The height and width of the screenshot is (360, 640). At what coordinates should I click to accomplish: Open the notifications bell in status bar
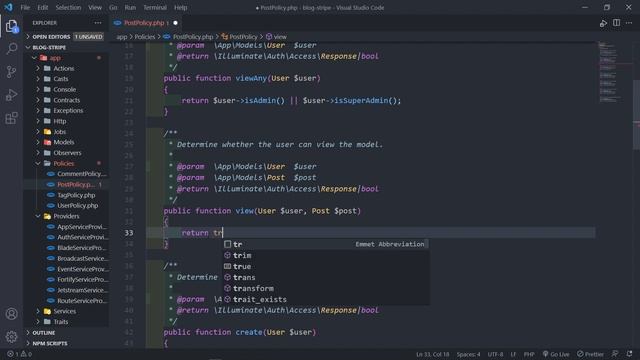pyautogui.click(x=629, y=354)
